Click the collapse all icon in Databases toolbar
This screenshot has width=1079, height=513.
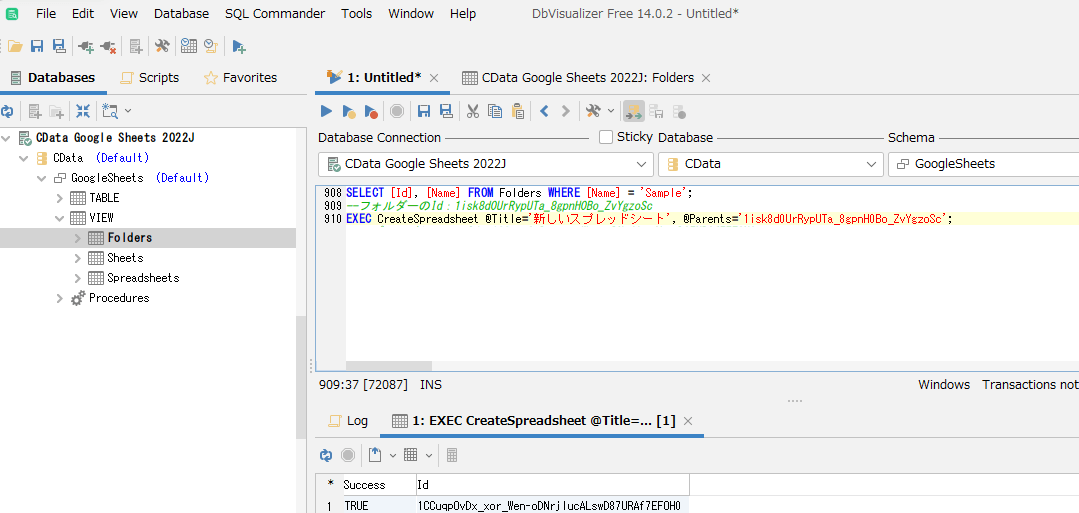pyautogui.click(x=83, y=111)
